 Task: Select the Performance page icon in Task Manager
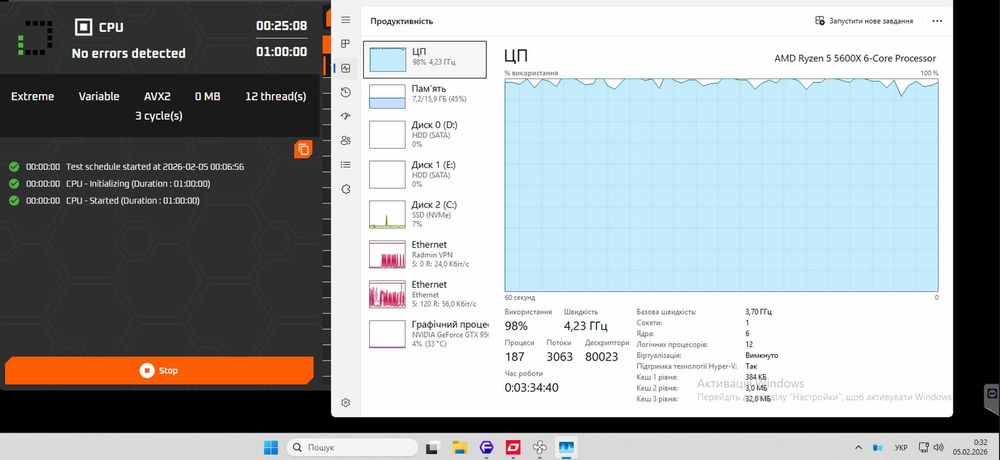[346, 68]
